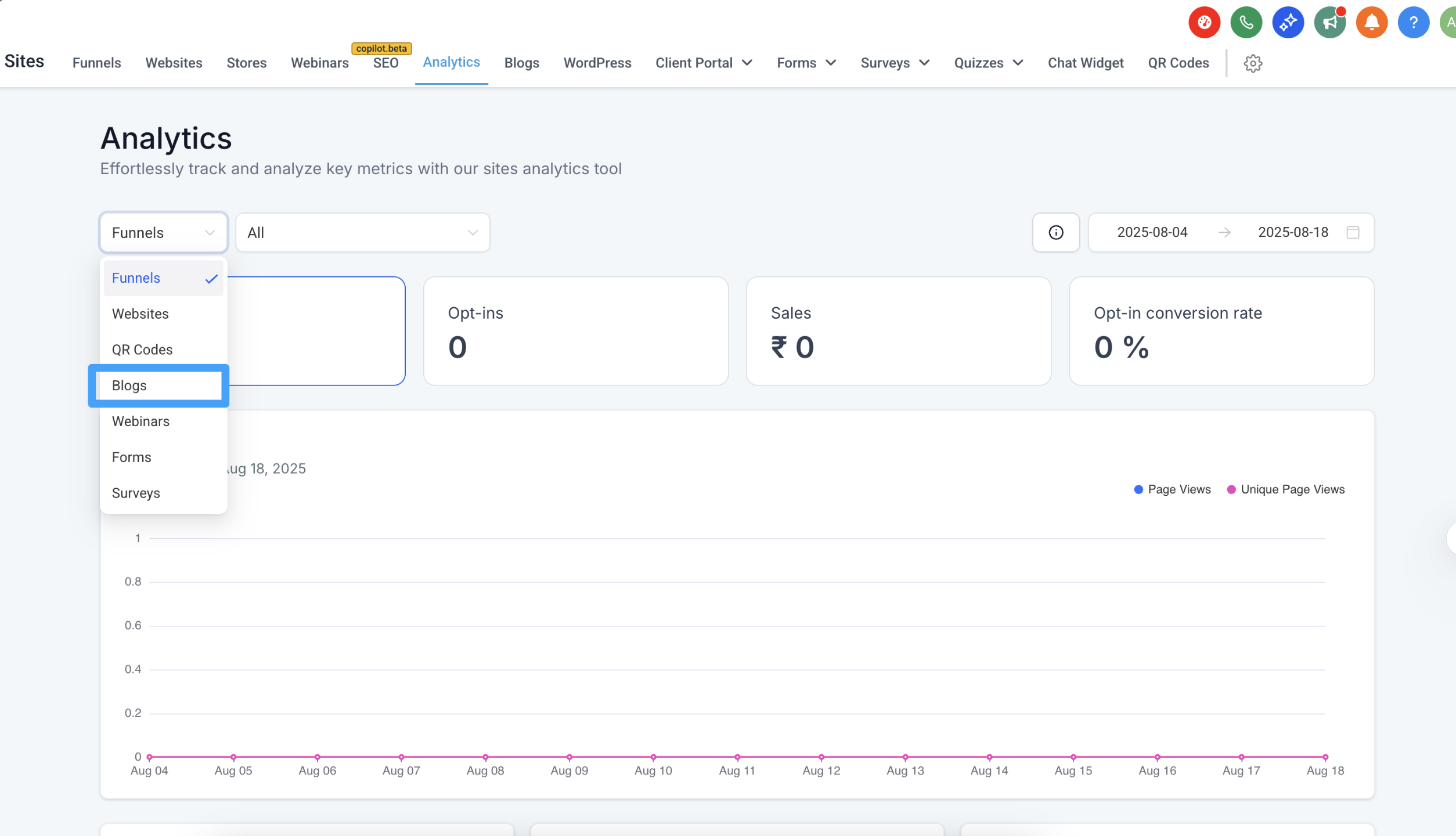Click the 2025-08-04 start date field
Image resolution: width=1456 pixels, height=836 pixels.
coord(1152,233)
